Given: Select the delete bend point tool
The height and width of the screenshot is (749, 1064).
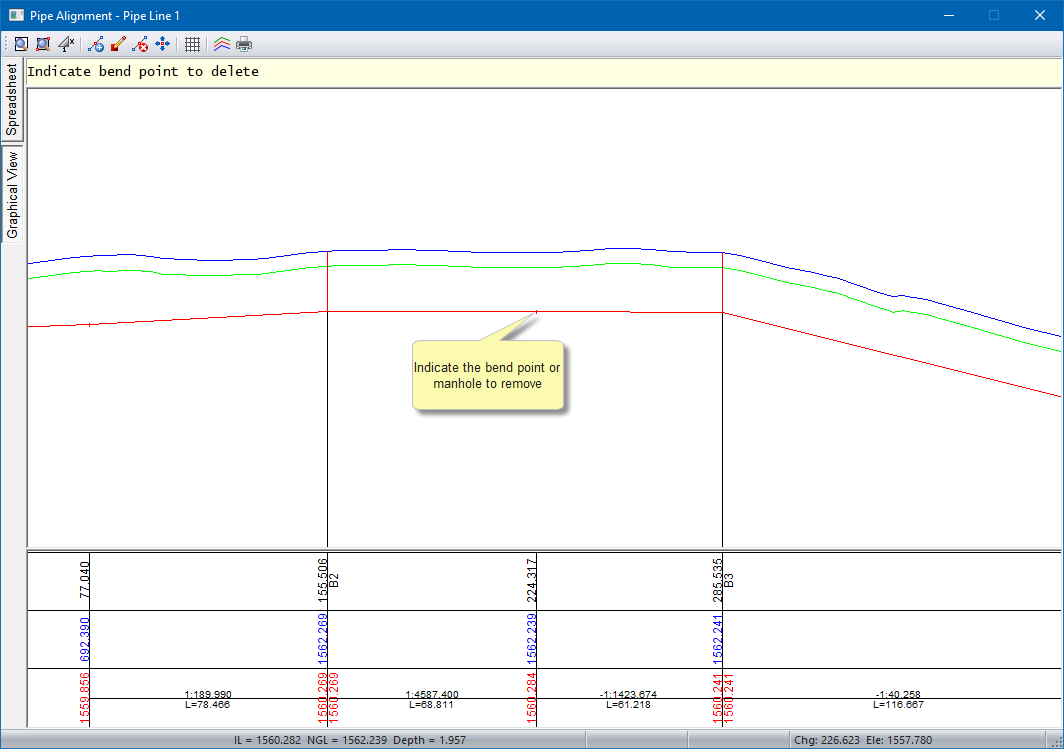Looking at the screenshot, I should (140, 44).
